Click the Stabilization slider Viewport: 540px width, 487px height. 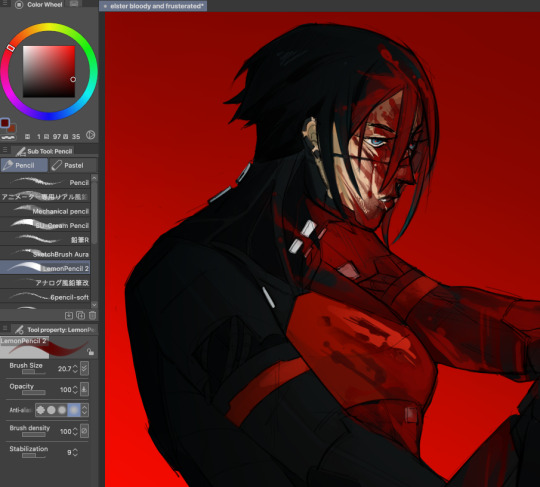[34, 456]
